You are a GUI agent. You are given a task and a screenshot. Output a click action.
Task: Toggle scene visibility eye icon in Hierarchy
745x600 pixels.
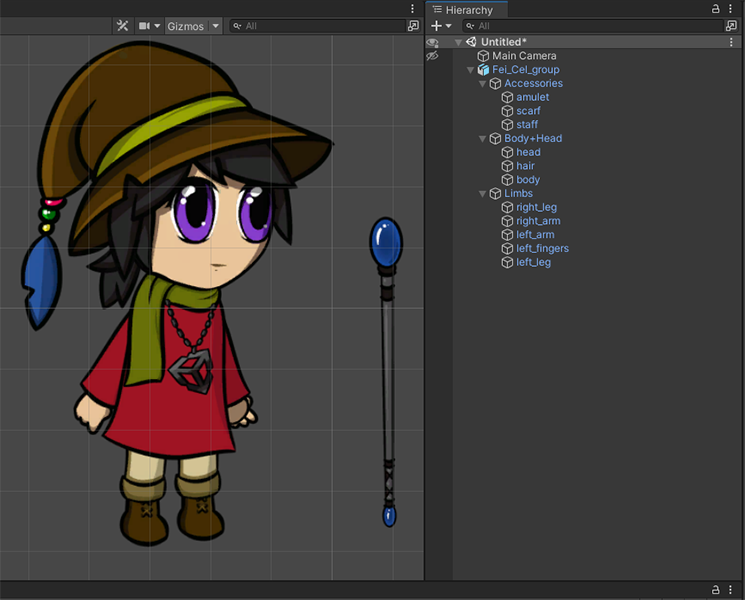(x=432, y=42)
